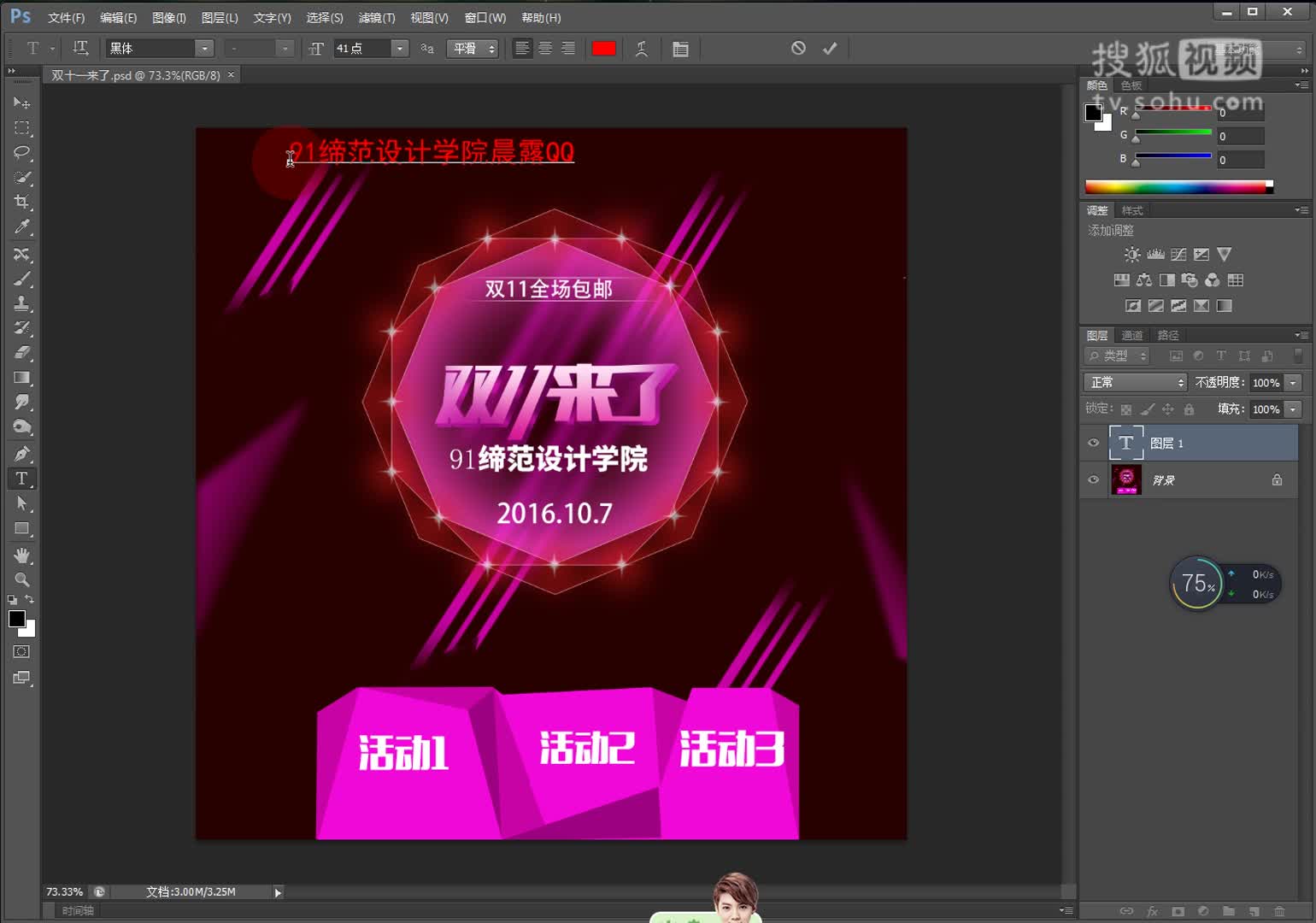This screenshot has height=923, width=1316.
Task: Open blend mode dropdown 正常
Action: point(1136,382)
